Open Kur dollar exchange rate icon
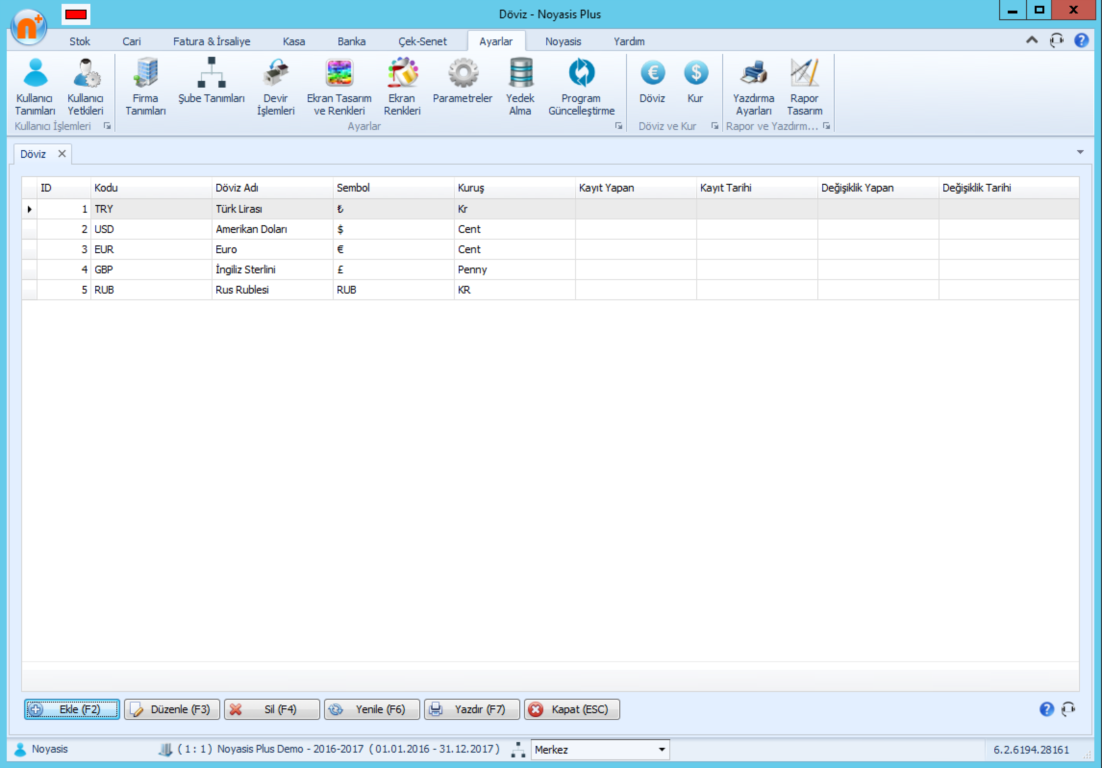Image resolution: width=1102 pixels, height=768 pixels. pyautogui.click(x=695, y=81)
